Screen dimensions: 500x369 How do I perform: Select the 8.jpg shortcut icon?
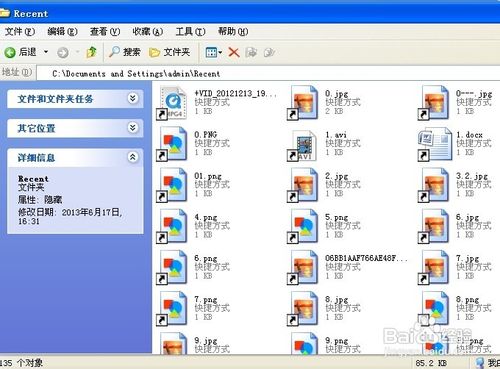point(303,308)
